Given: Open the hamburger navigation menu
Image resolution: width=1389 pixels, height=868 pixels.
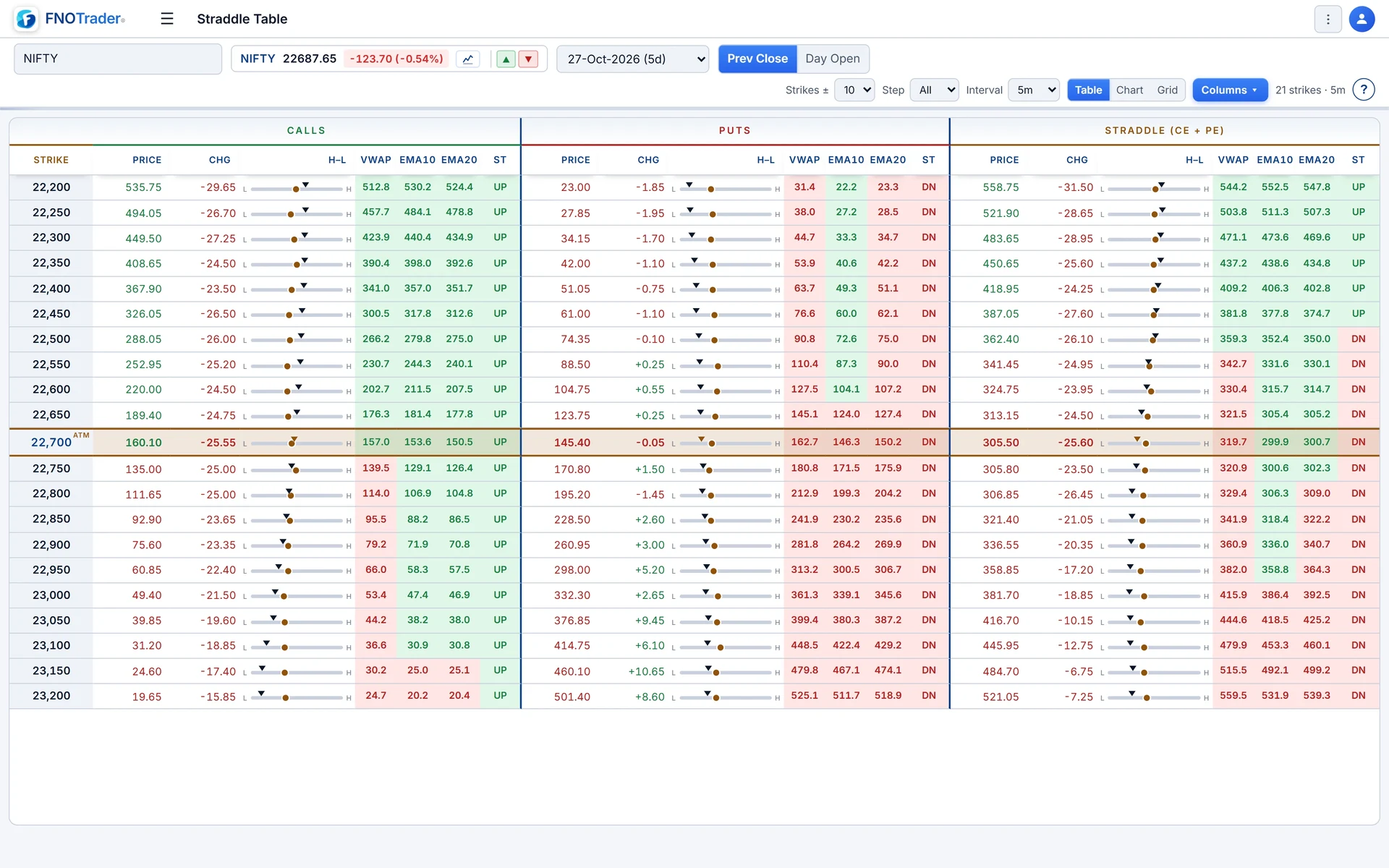Looking at the screenshot, I should (x=167, y=19).
